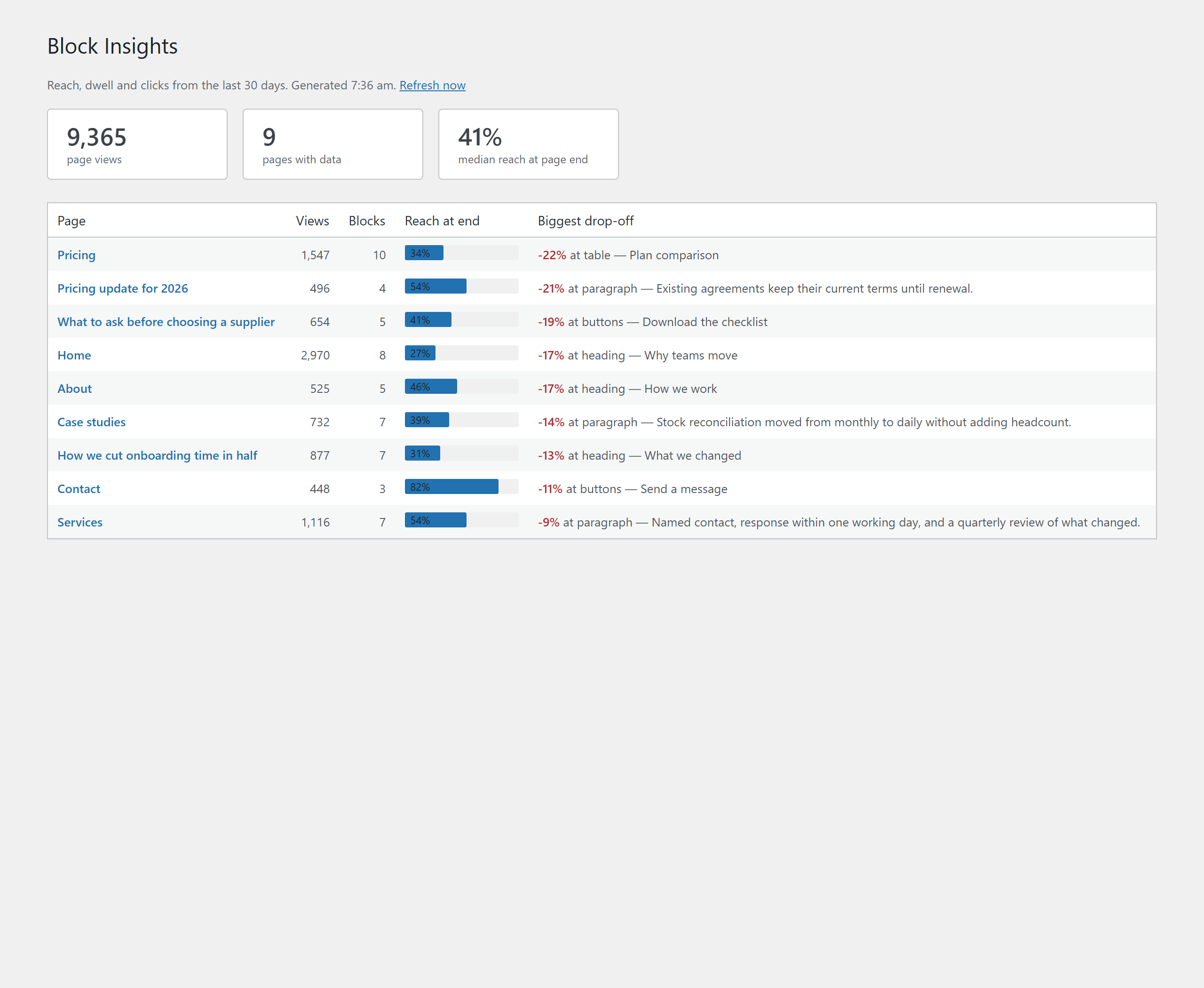This screenshot has width=1204, height=988.
Task: Click the 2,970 views value
Action: (x=315, y=355)
